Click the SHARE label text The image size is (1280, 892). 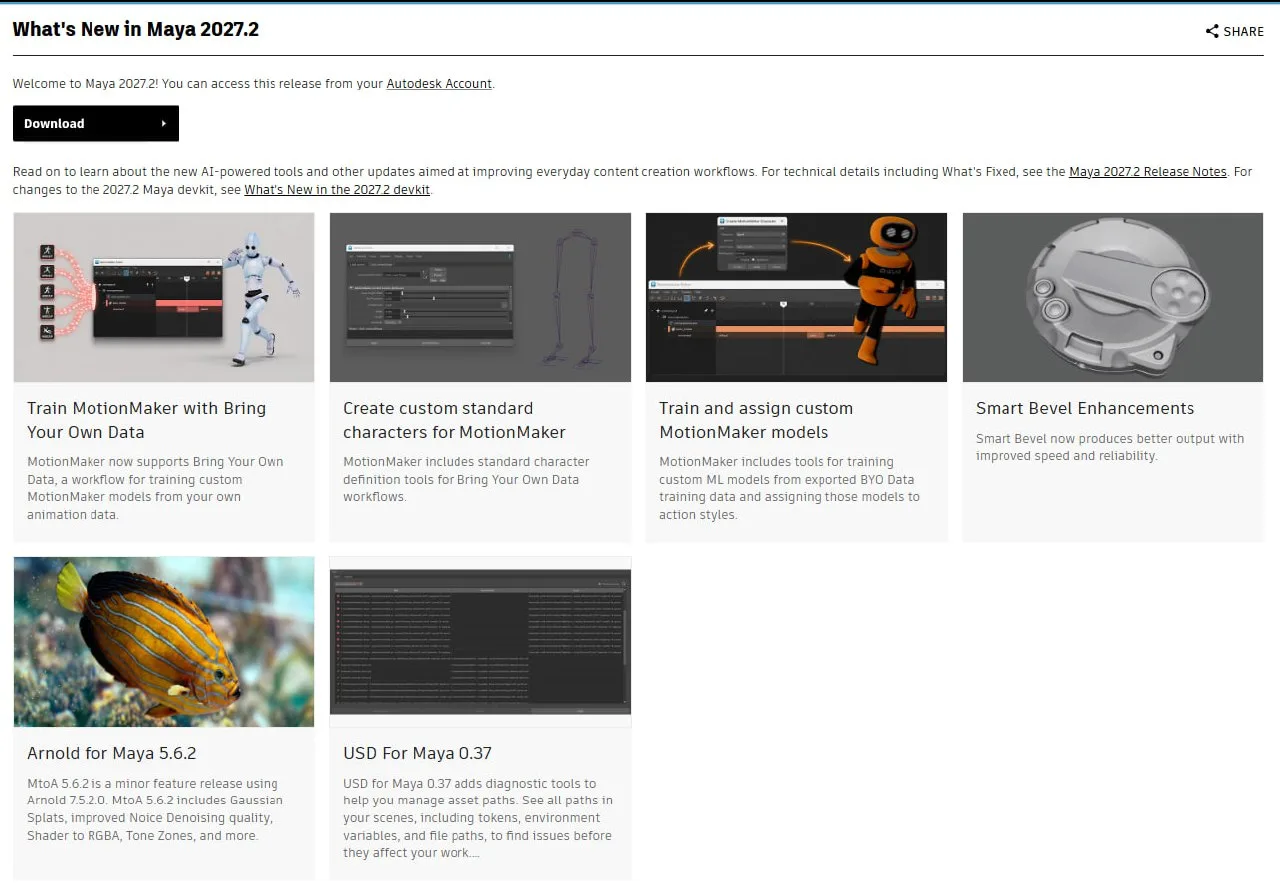coord(1244,31)
